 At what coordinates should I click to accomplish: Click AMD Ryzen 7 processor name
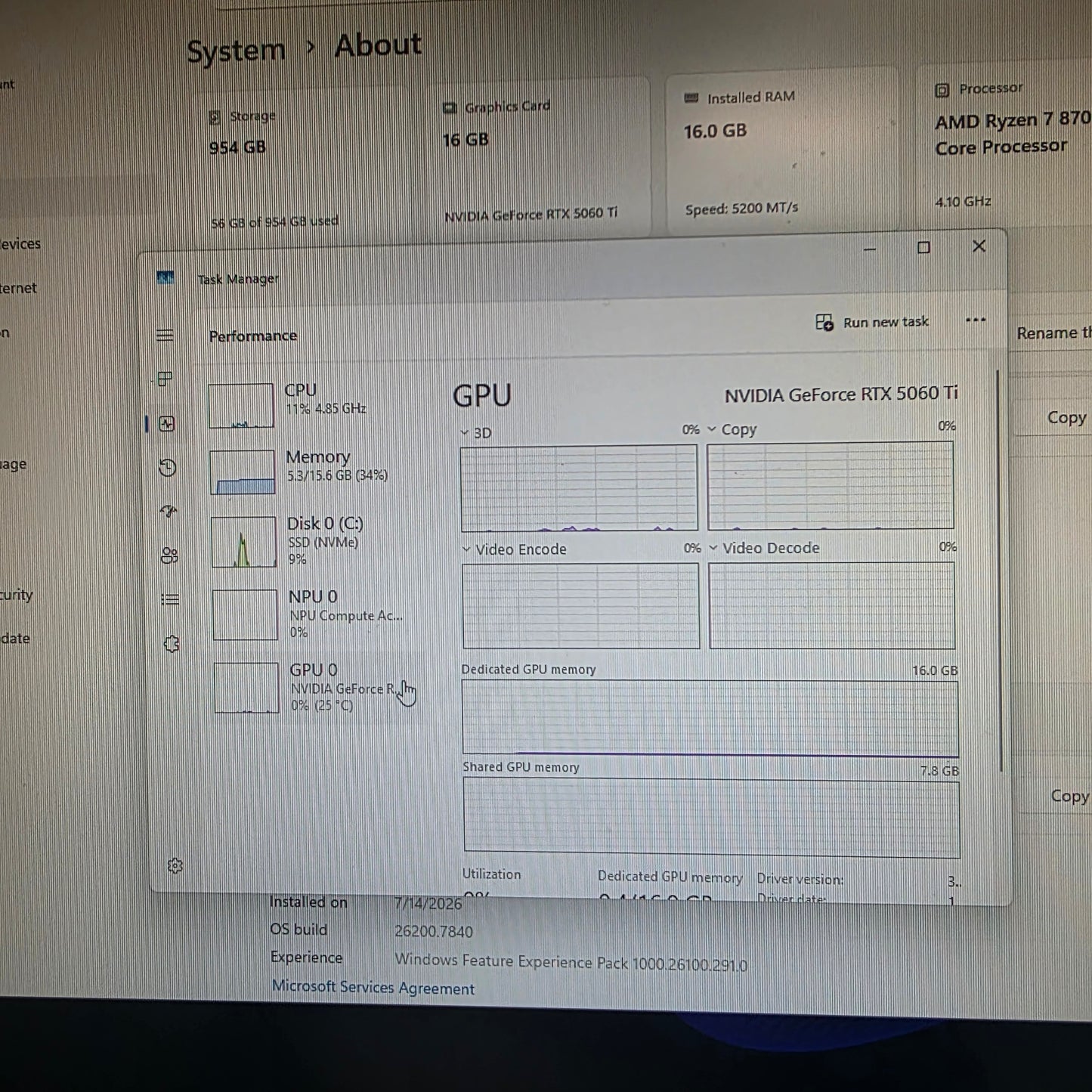[x=1013, y=132]
